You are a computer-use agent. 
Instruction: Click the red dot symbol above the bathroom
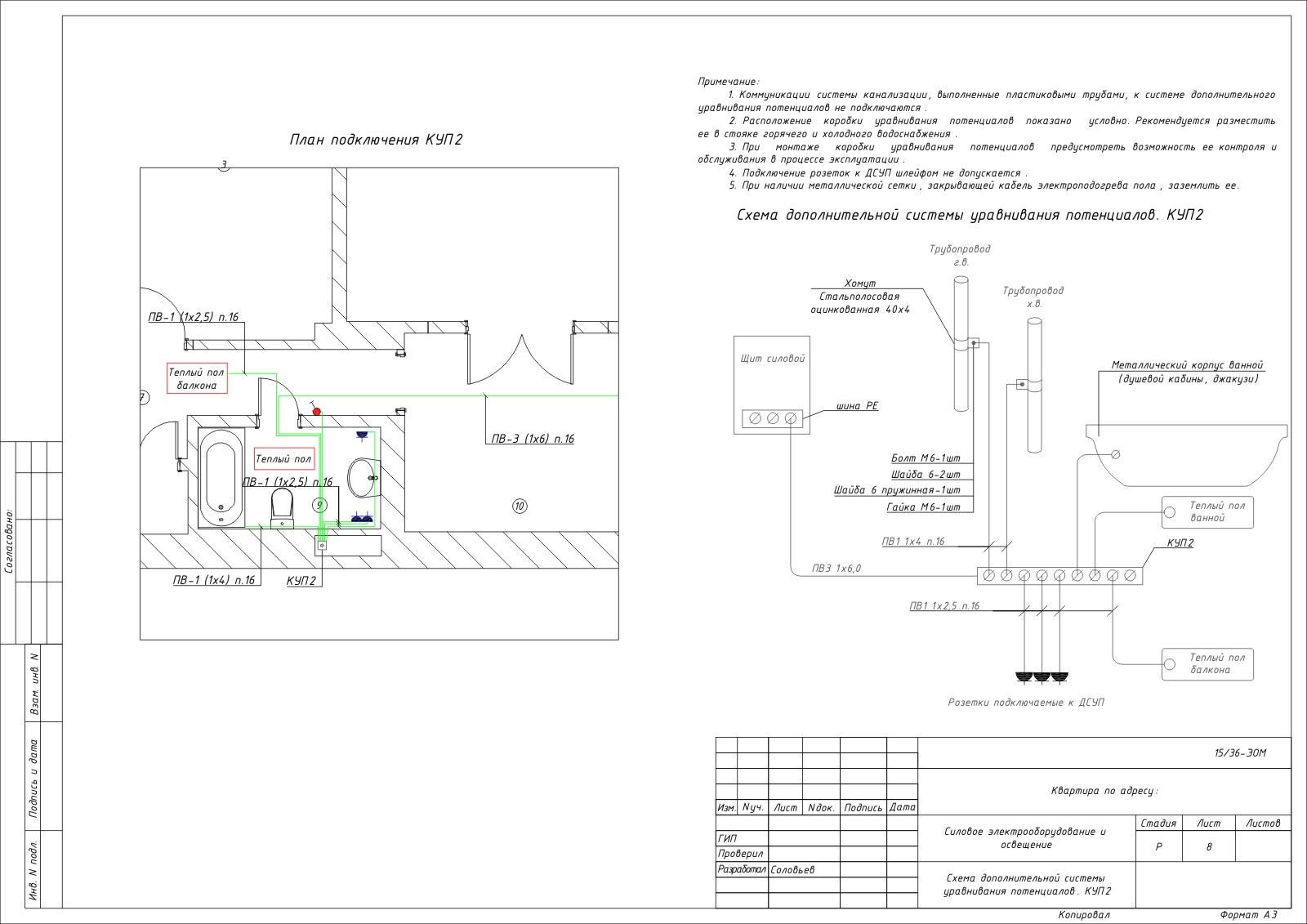[x=316, y=412]
